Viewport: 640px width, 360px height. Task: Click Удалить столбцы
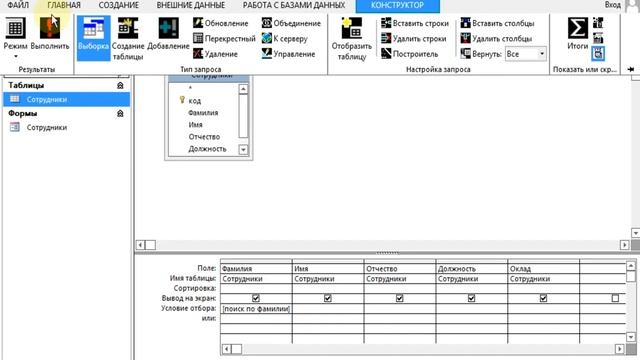point(496,38)
